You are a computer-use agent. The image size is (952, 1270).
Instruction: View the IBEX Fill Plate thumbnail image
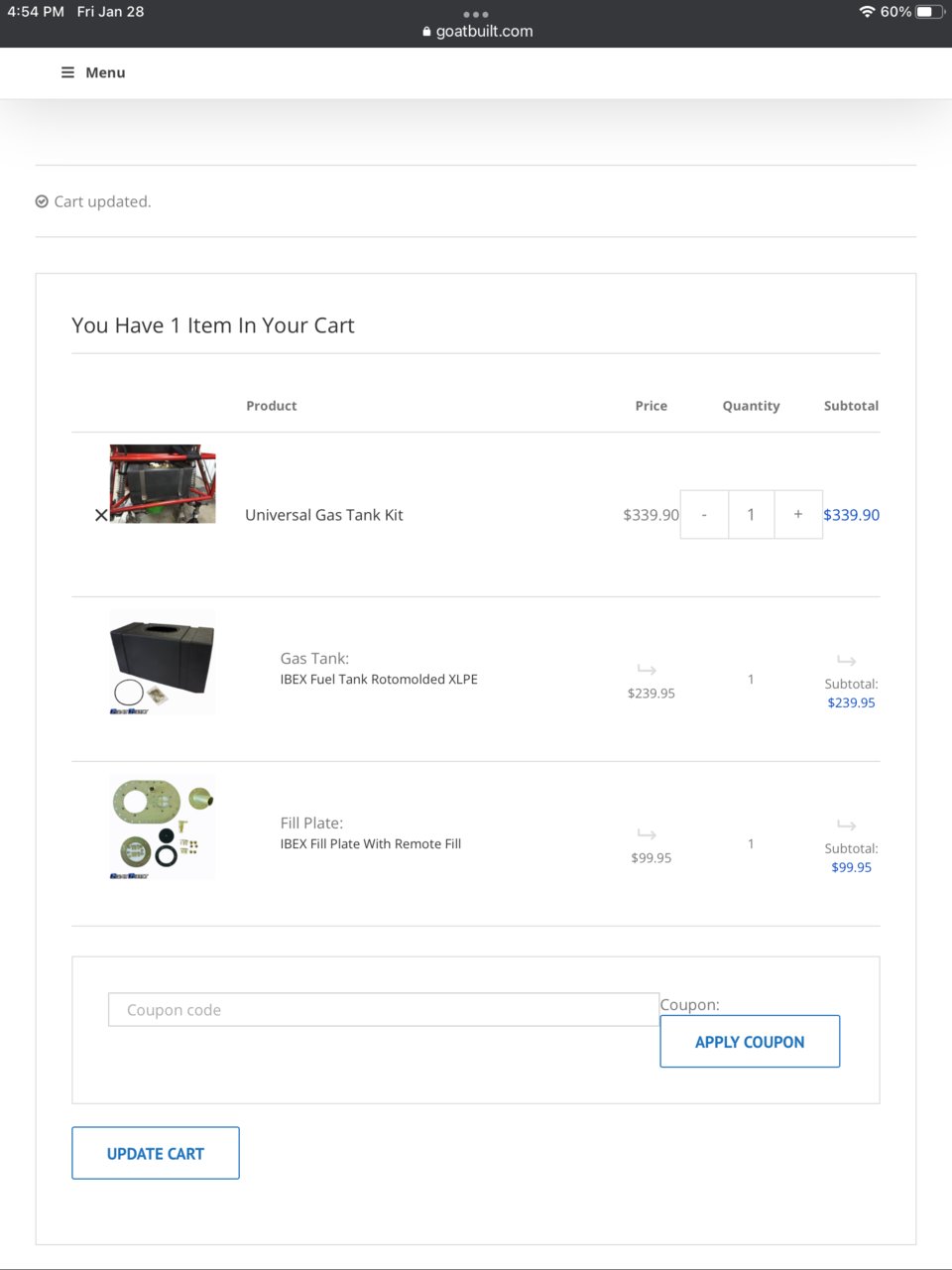click(x=163, y=827)
